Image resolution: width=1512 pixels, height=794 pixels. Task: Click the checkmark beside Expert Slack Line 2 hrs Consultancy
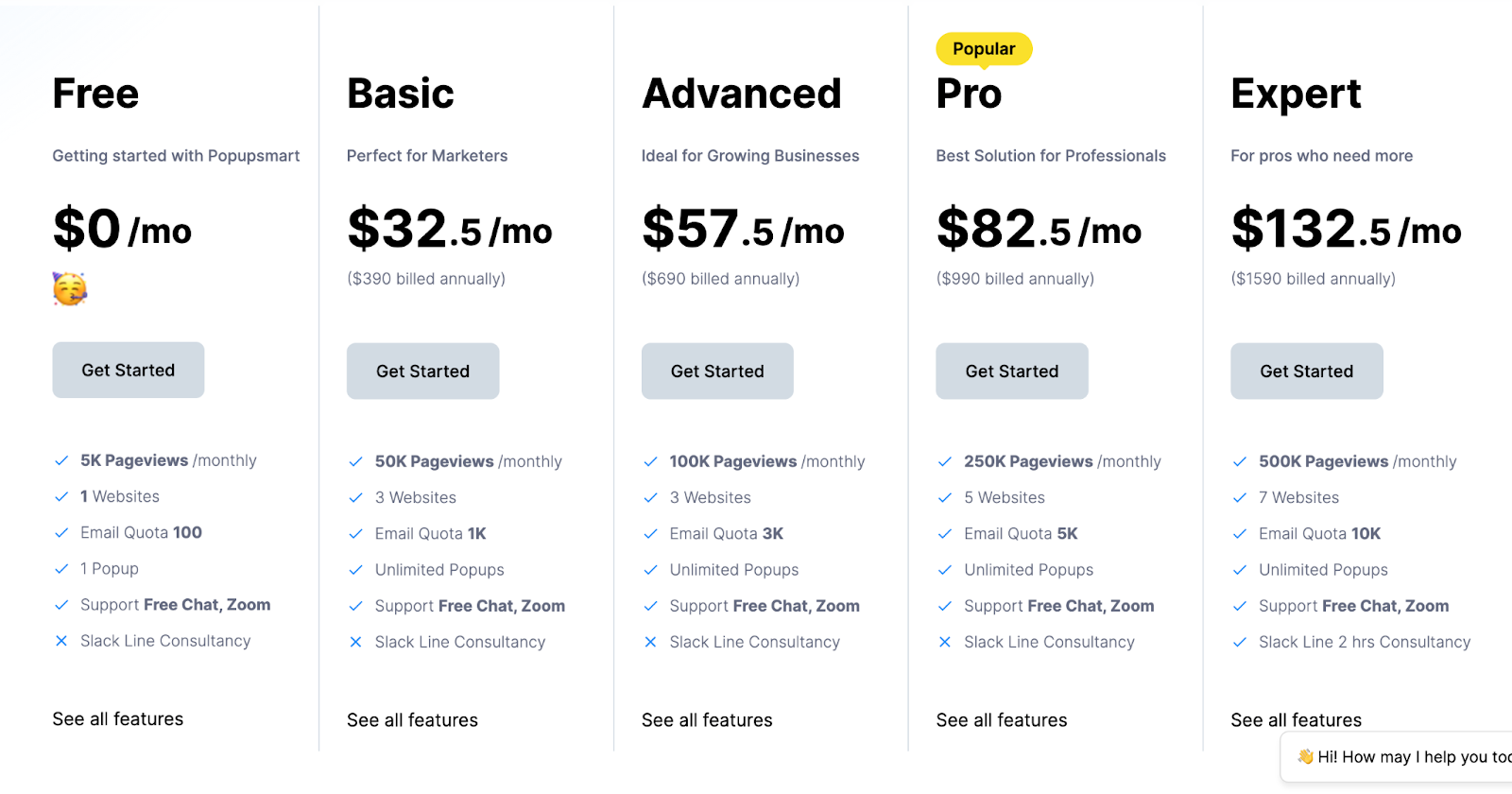[1240, 642]
